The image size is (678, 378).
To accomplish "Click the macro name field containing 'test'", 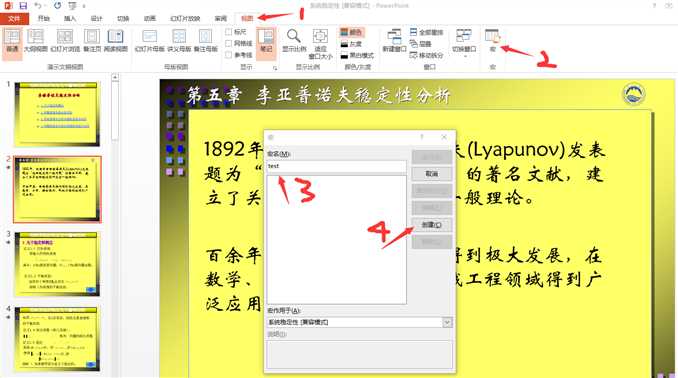I will click(336, 166).
